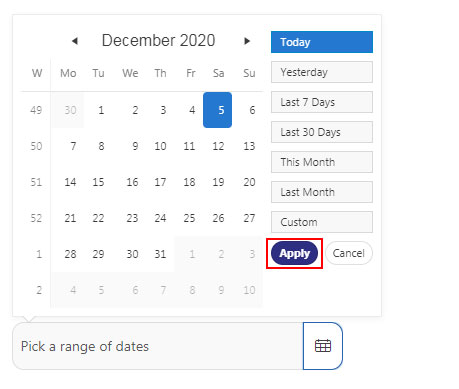The image size is (459, 389).
Task: Pick December 31 in calendar
Action: 160,254
